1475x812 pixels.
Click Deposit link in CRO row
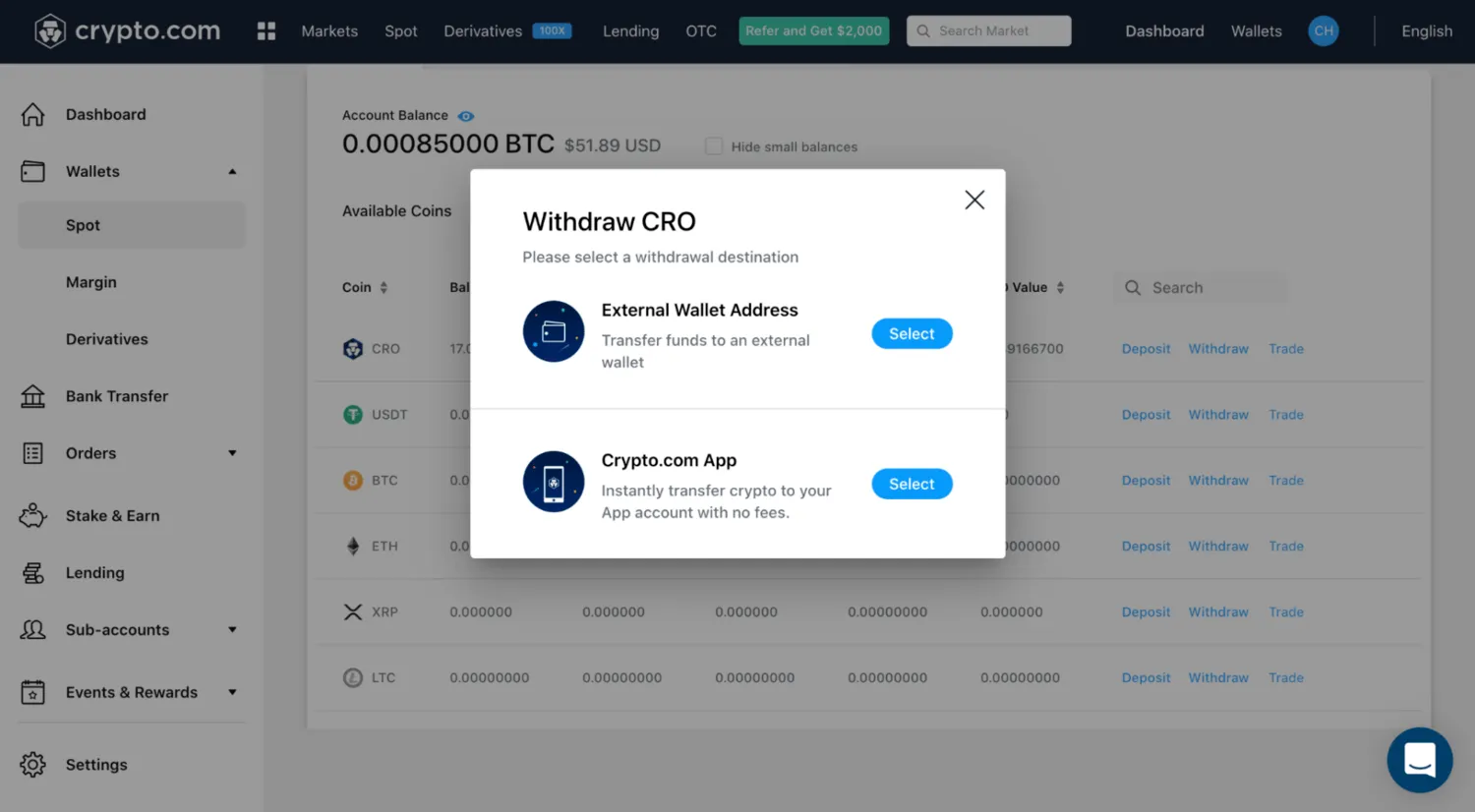[1146, 349]
